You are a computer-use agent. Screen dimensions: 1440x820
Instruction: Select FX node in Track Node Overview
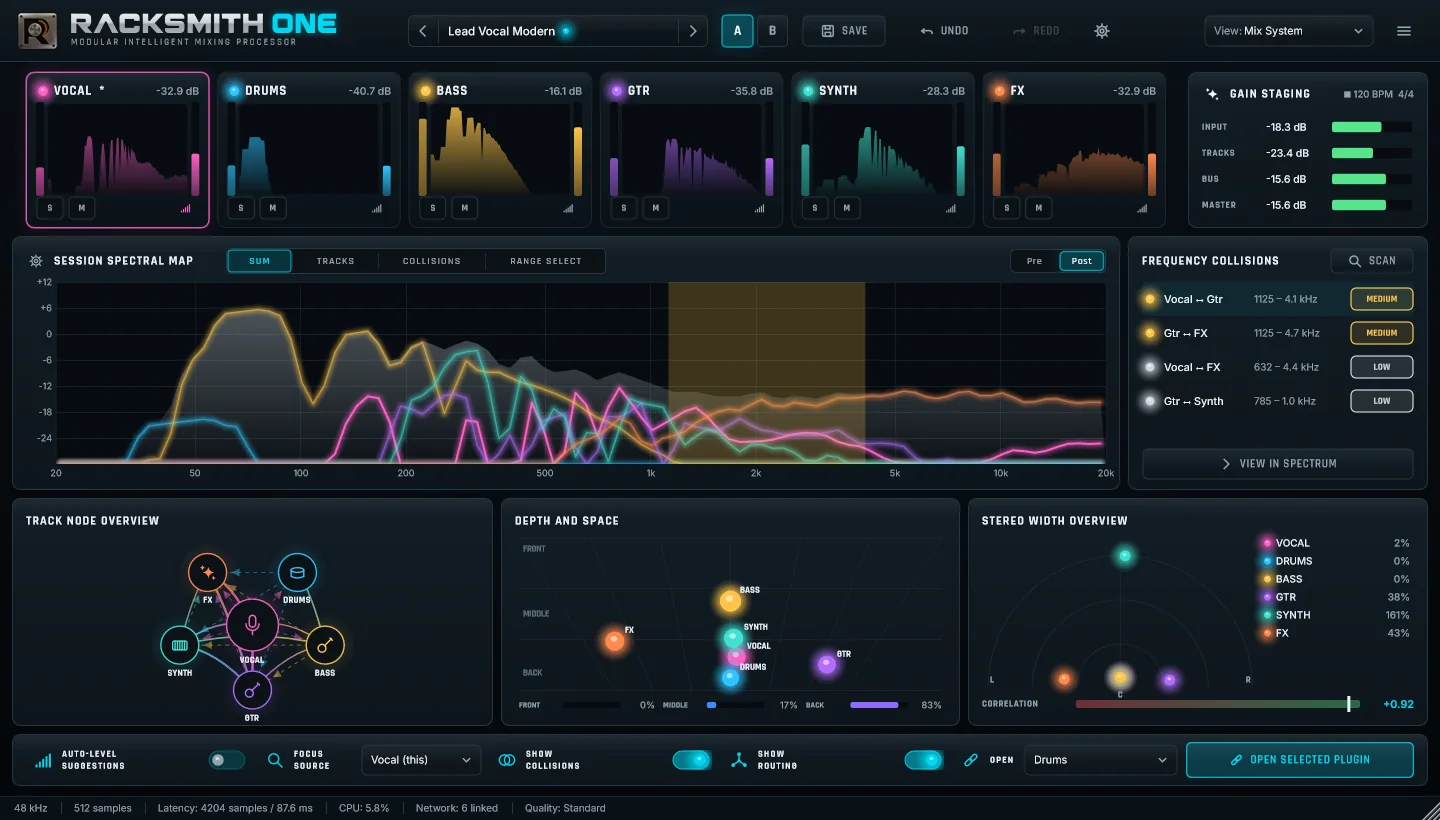click(x=207, y=572)
